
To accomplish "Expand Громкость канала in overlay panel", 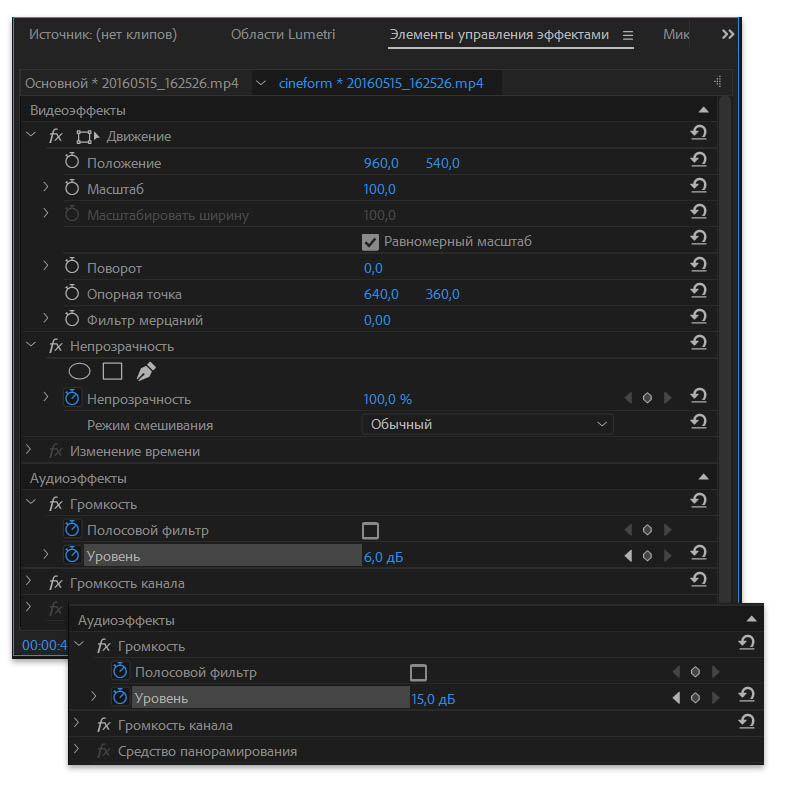I will [77, 723].
